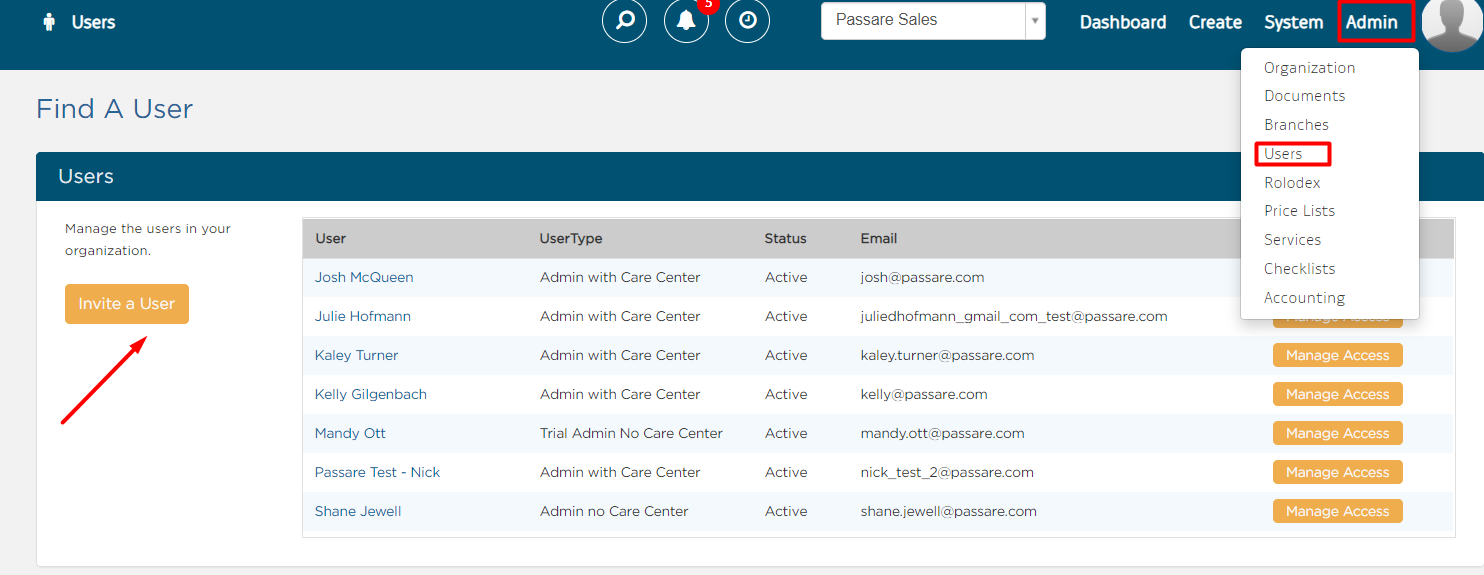Open Mandy Ott user link
Viewport: 1484px width, 575px height.
pos(350,433)
